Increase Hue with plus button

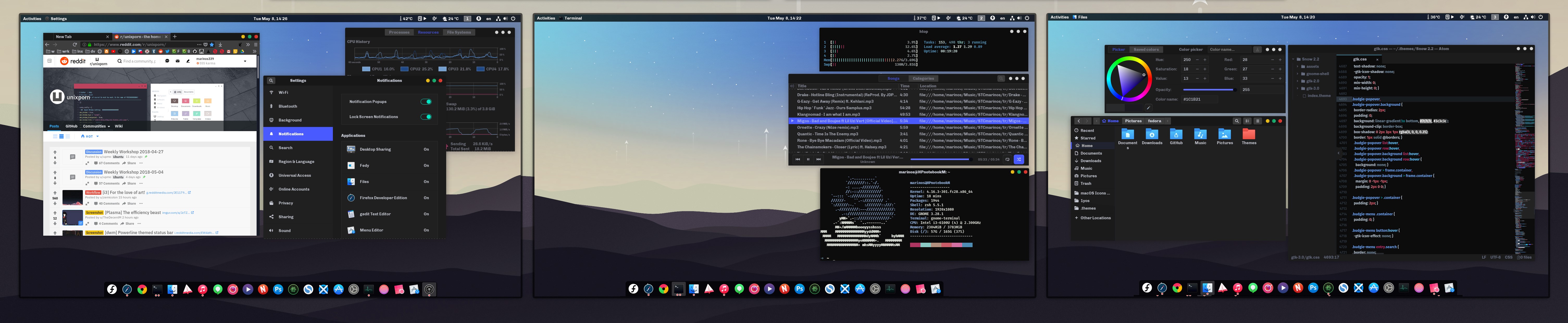click(x=1205, y=60)
